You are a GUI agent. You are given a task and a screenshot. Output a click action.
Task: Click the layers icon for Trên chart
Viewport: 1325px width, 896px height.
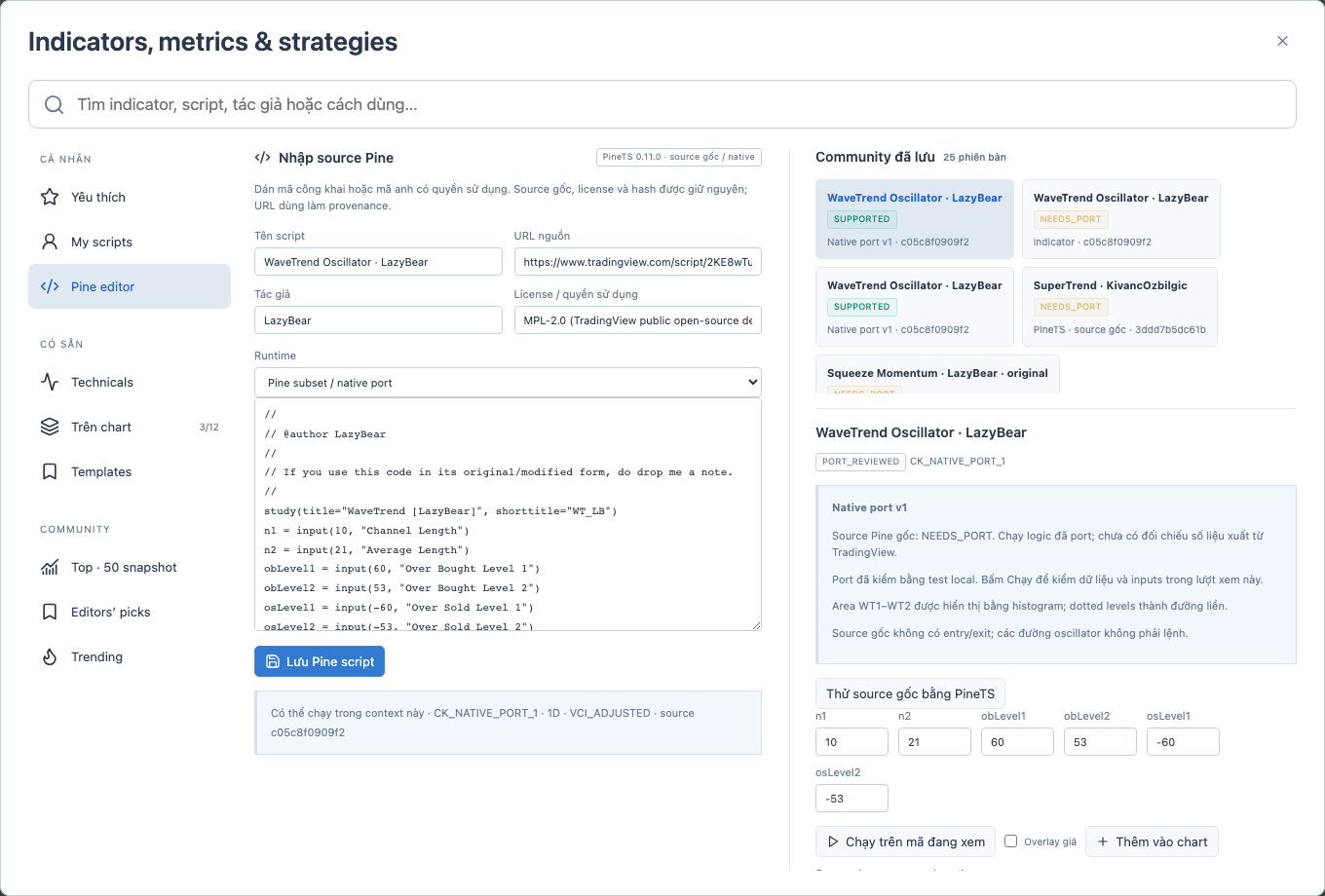tap(50, 427)
